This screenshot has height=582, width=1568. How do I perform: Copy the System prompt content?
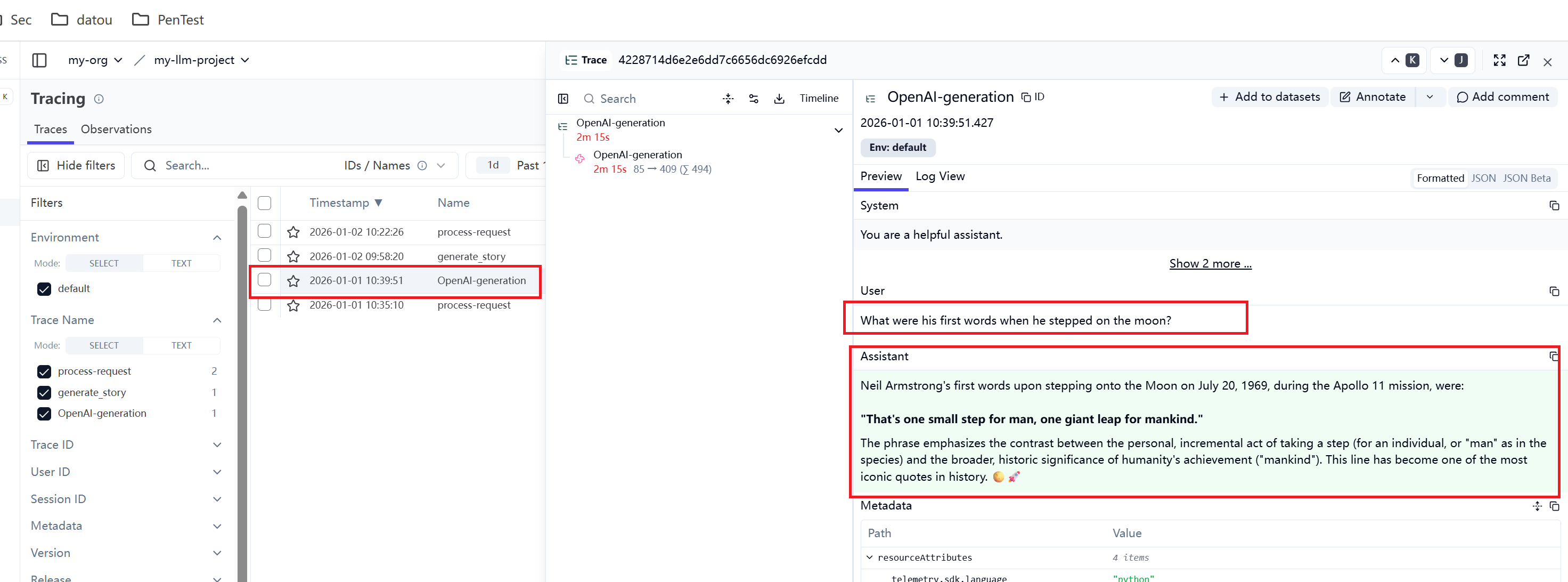pos(1554,206)
